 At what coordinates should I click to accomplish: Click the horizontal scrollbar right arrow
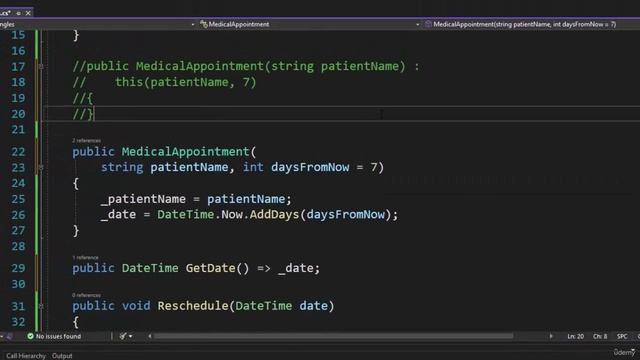click(551, 336)
